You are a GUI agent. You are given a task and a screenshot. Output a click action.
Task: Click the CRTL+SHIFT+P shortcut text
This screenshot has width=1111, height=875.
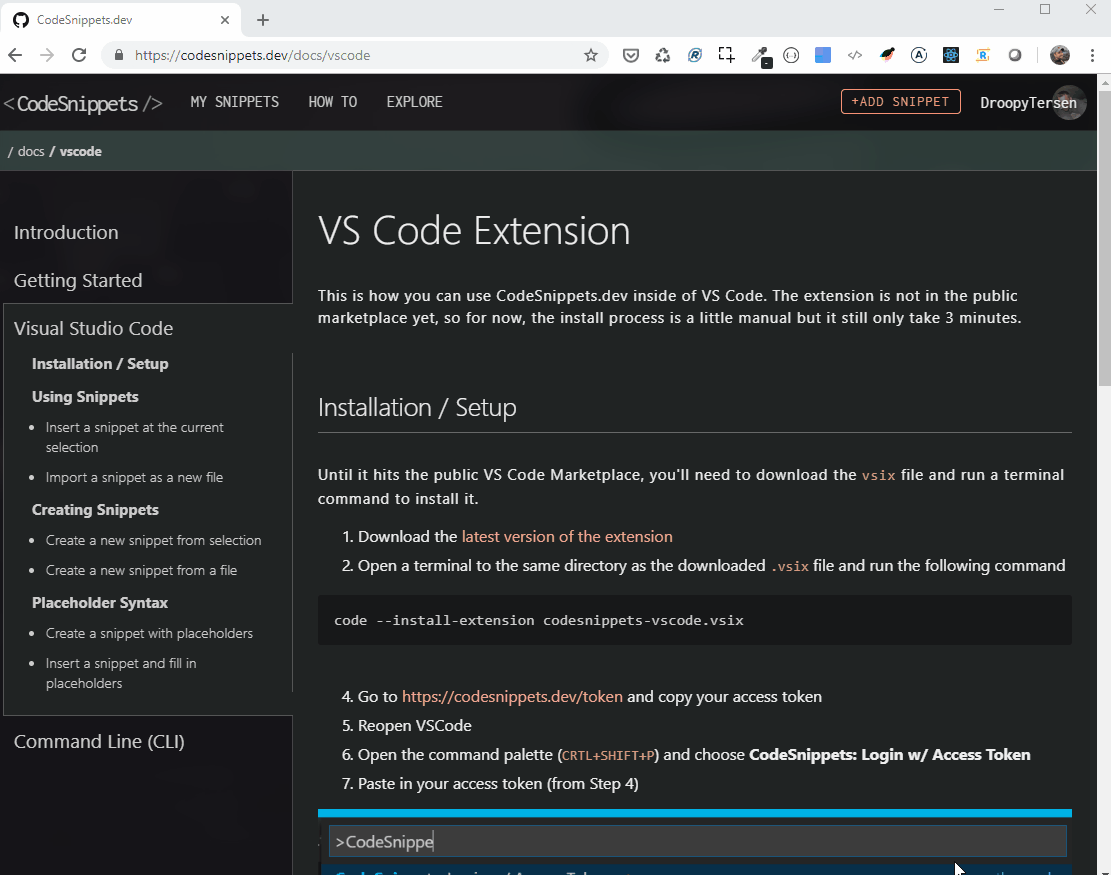pos(608,755)
